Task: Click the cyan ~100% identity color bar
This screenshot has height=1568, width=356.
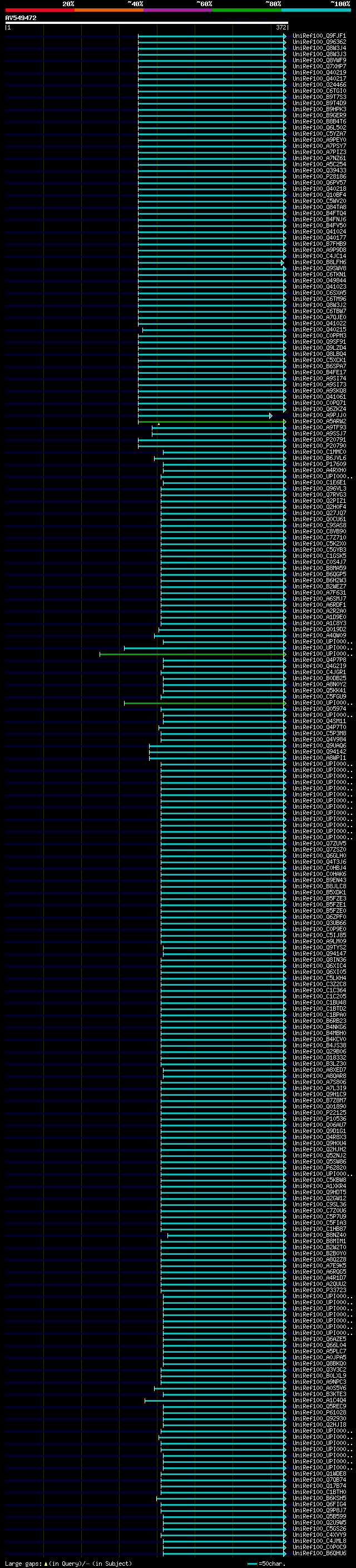Action: (316, 10)
